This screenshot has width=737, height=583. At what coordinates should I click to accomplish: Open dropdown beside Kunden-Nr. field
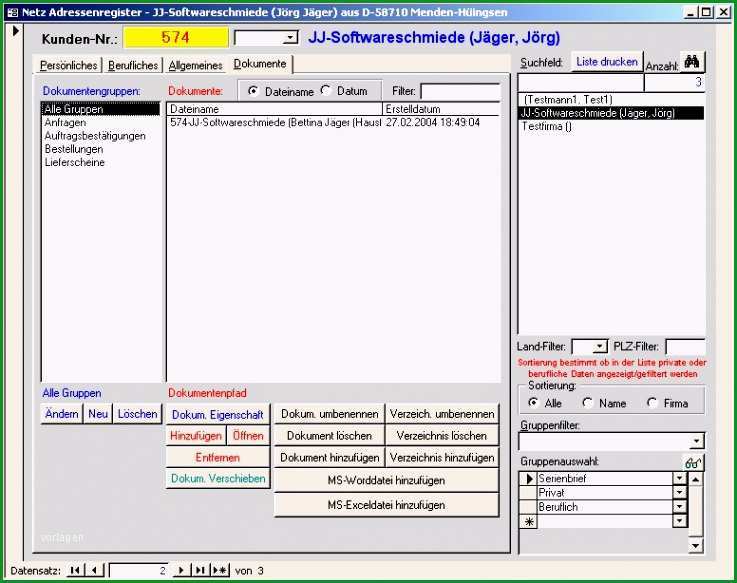tap(291, 38)
